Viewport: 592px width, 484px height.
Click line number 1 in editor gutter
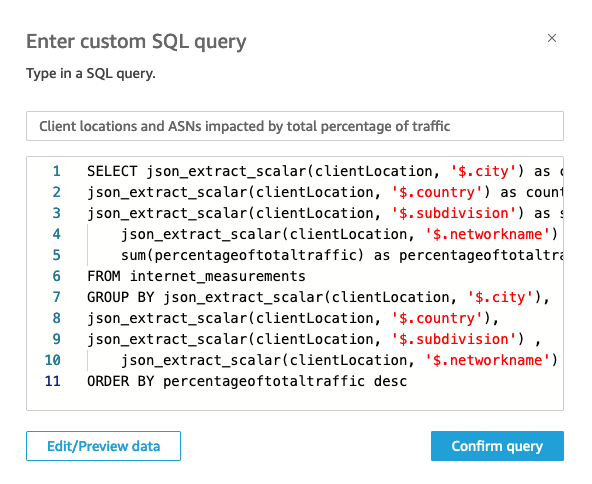pyautogui.click(x=57, y=171)
